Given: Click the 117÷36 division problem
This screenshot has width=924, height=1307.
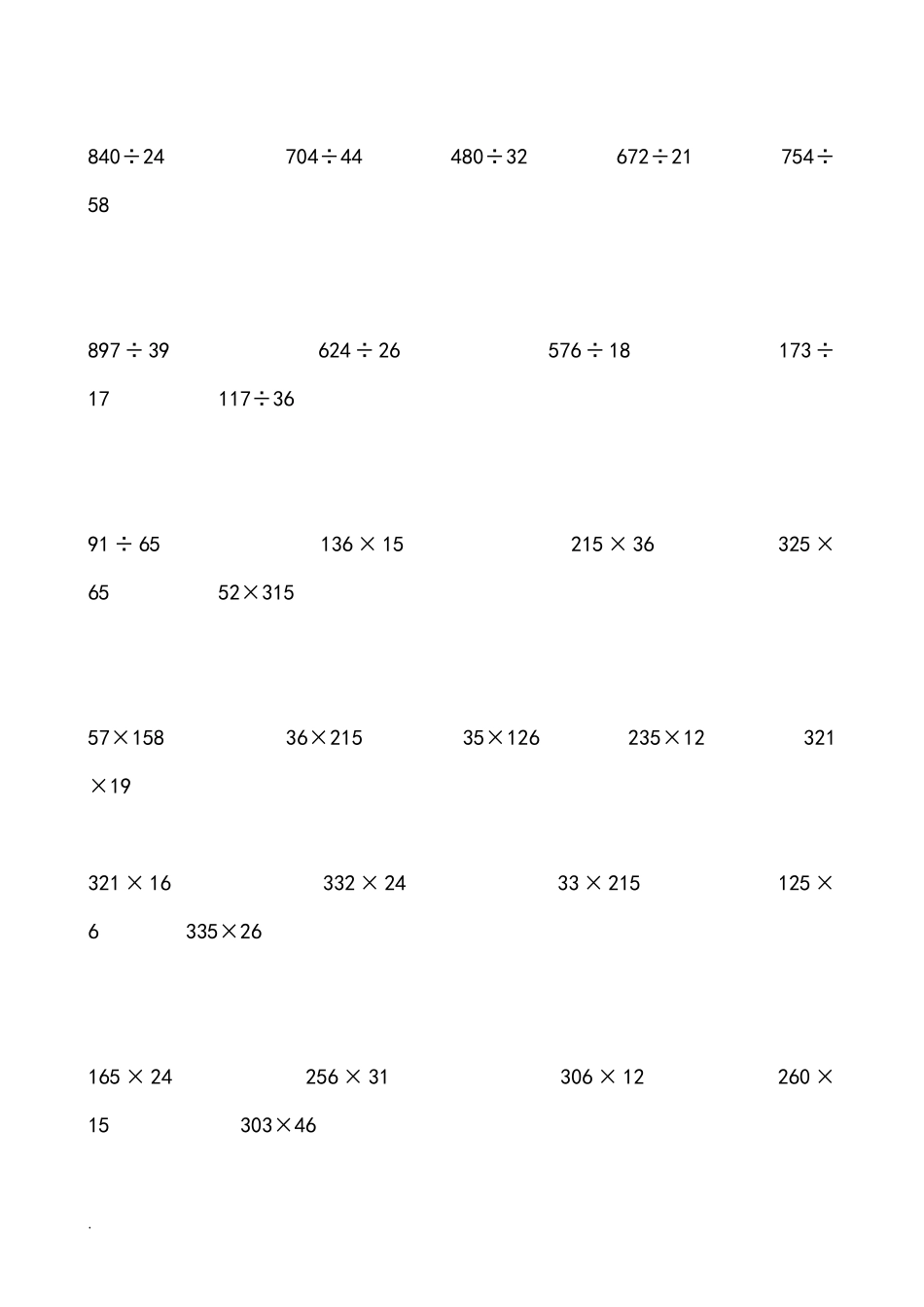Looking at the screenshot, I should [257, 399].
